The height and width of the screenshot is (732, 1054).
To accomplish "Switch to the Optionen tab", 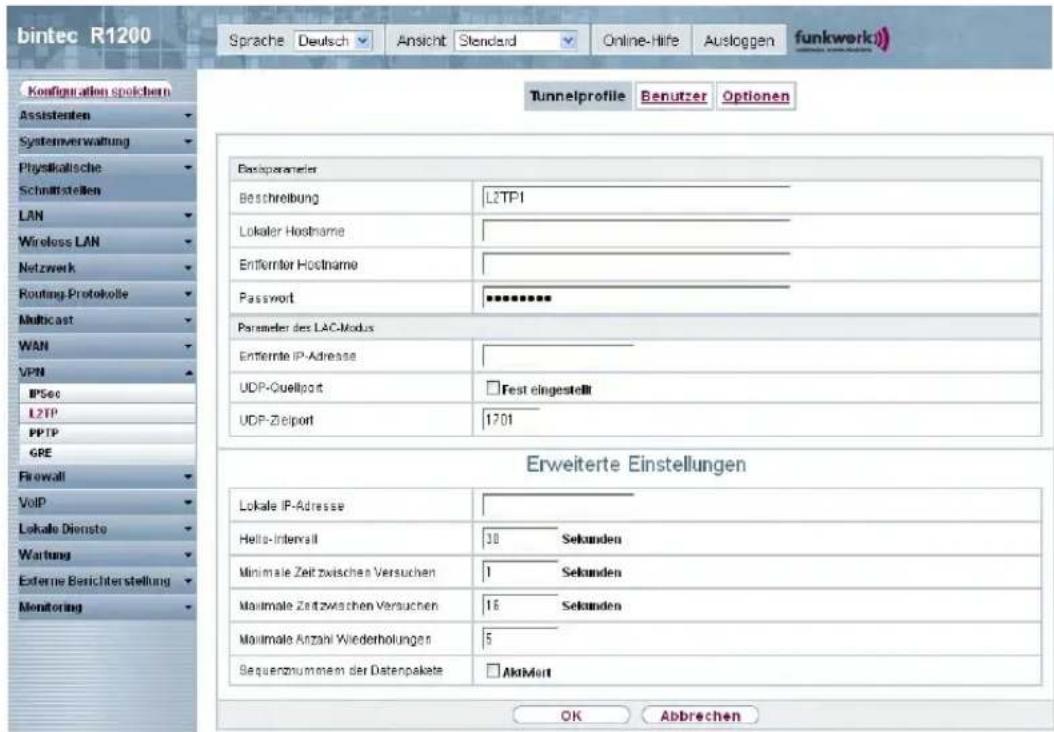I will pos(756,96).
